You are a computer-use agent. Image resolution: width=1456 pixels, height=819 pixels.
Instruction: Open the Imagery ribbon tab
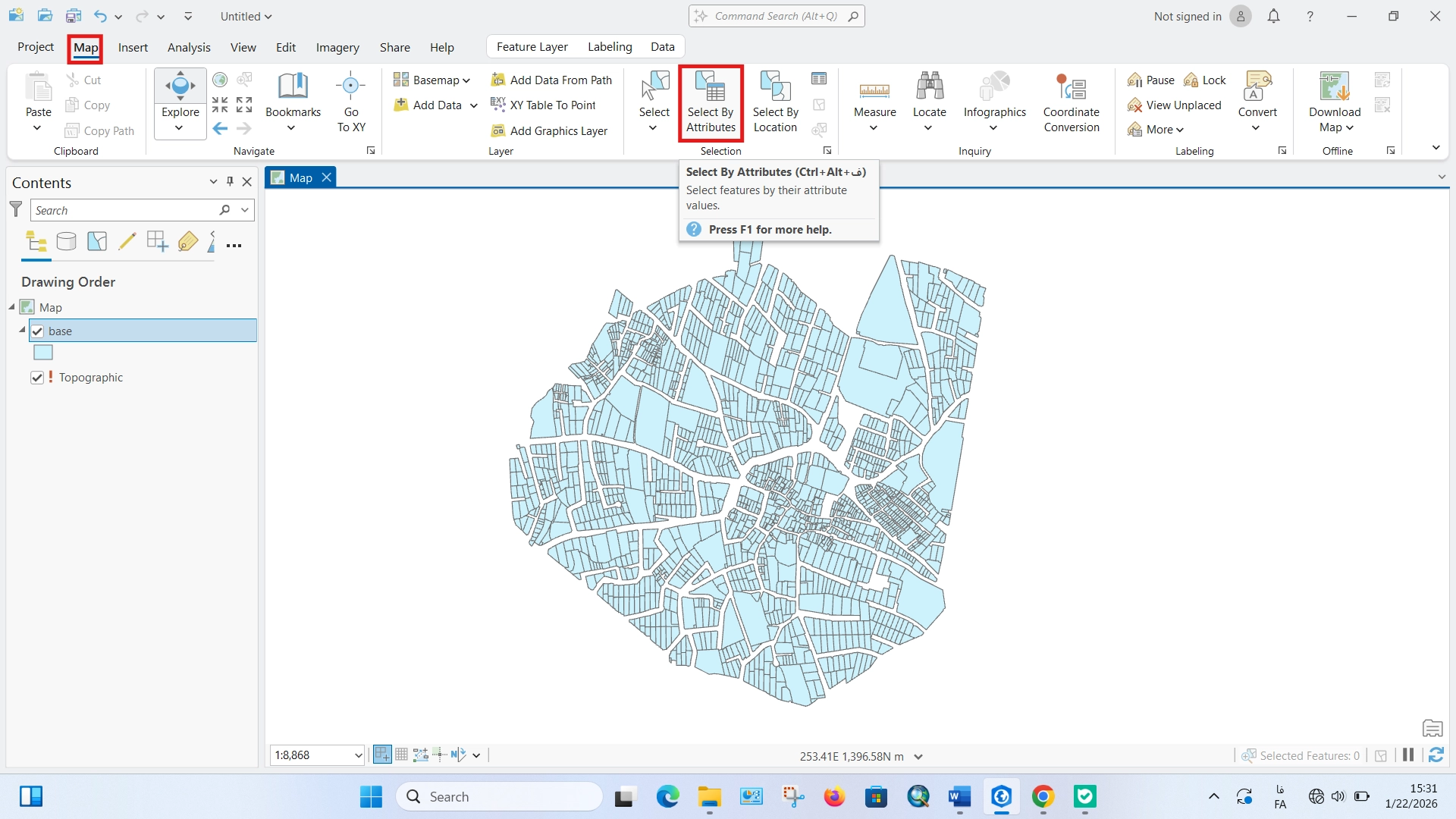tap(337, 47)
